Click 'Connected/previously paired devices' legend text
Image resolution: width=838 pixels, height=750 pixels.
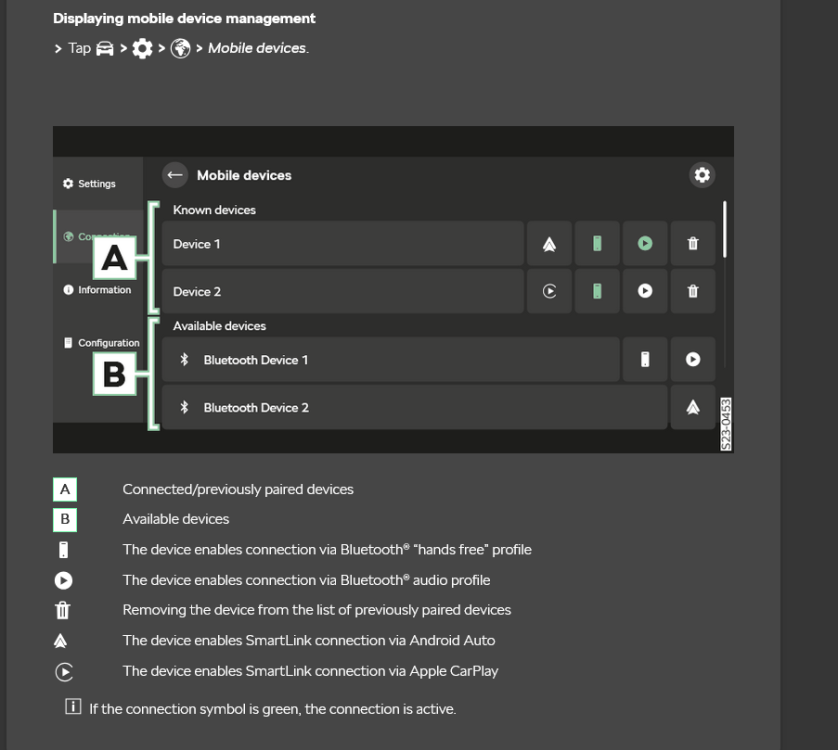coord(238,490)
